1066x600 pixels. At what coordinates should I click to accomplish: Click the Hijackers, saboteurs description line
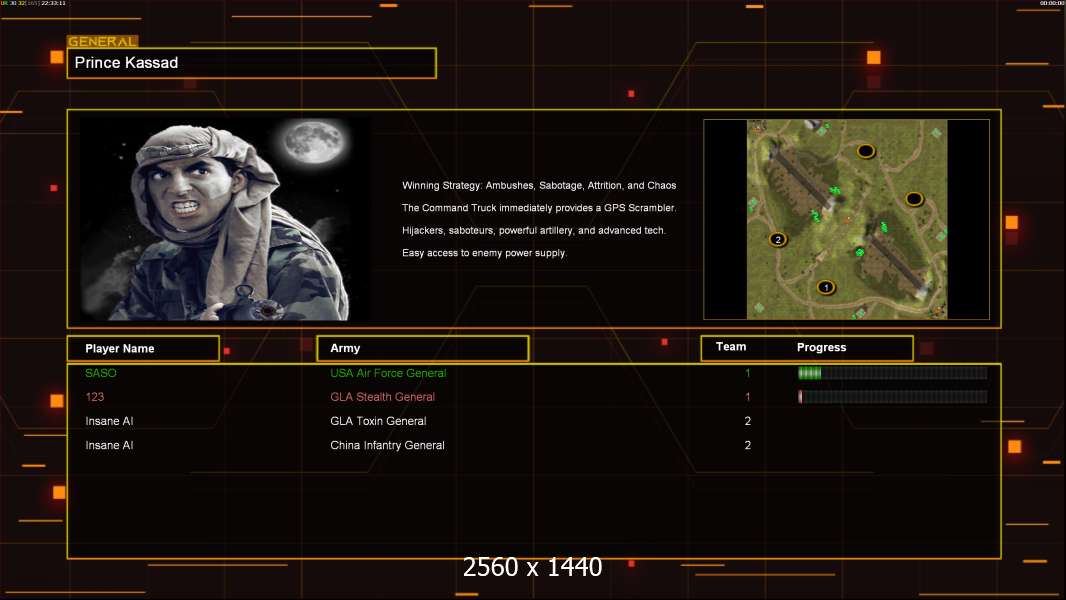tap(534, 230)
